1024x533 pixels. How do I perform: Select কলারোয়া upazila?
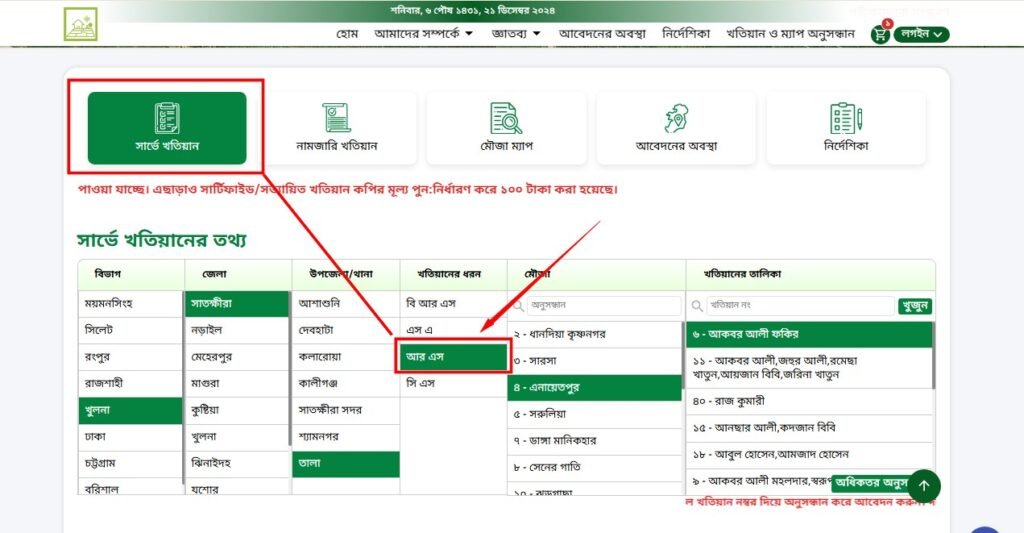click(345, 357)
